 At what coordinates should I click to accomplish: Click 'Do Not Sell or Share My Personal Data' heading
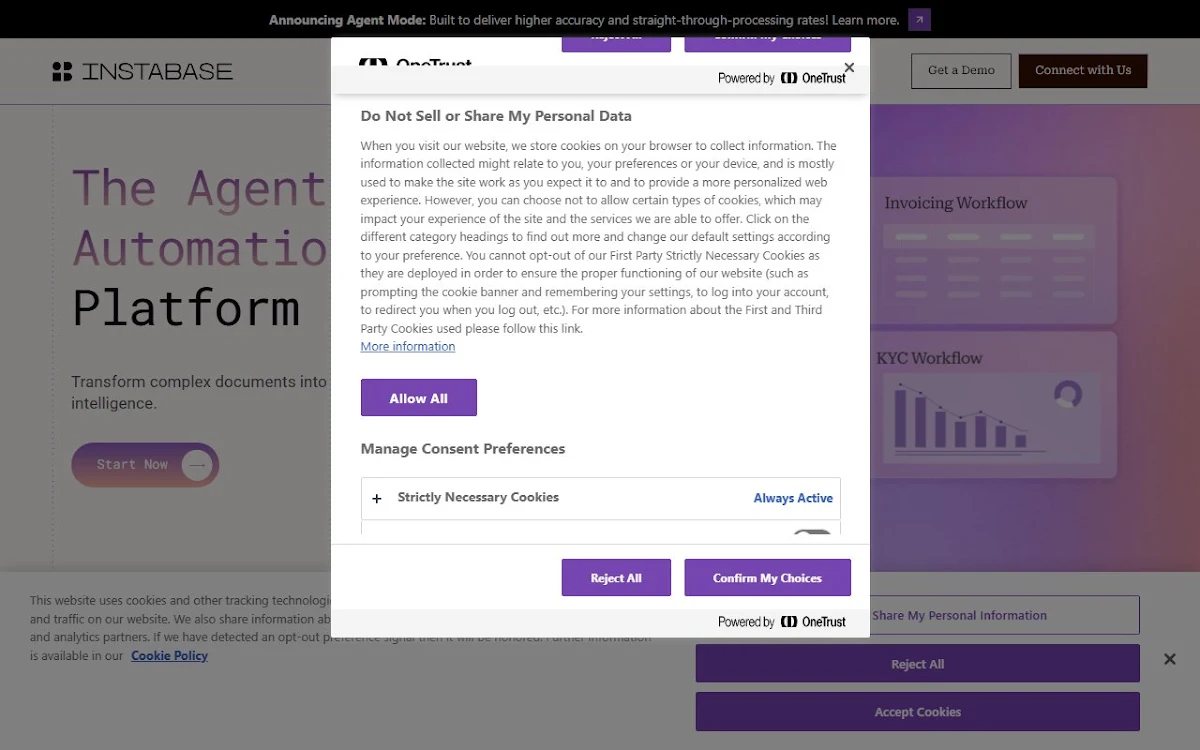pyautogui.click(x=496, y=116)
